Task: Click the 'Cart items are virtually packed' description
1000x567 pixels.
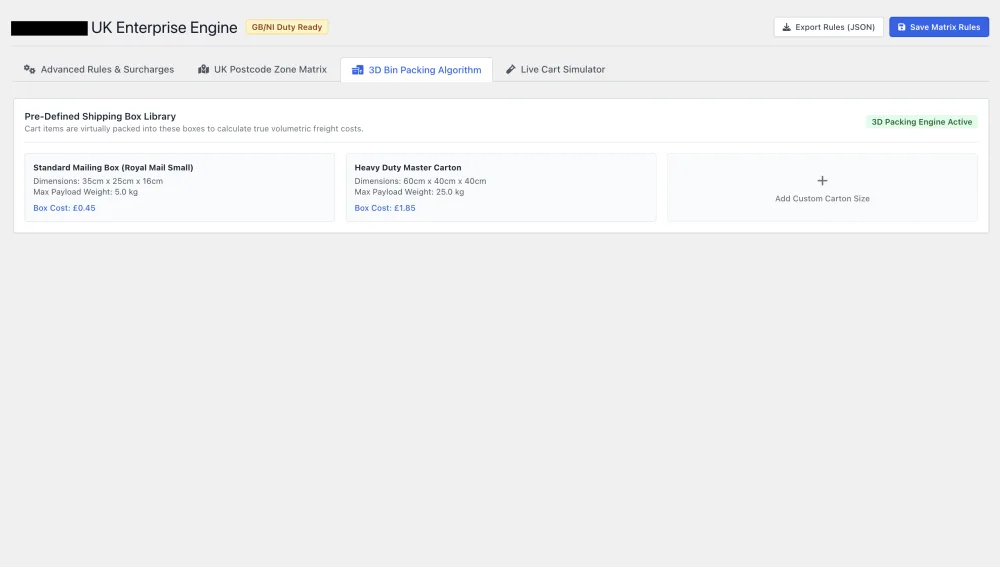Action: (194, 129)
